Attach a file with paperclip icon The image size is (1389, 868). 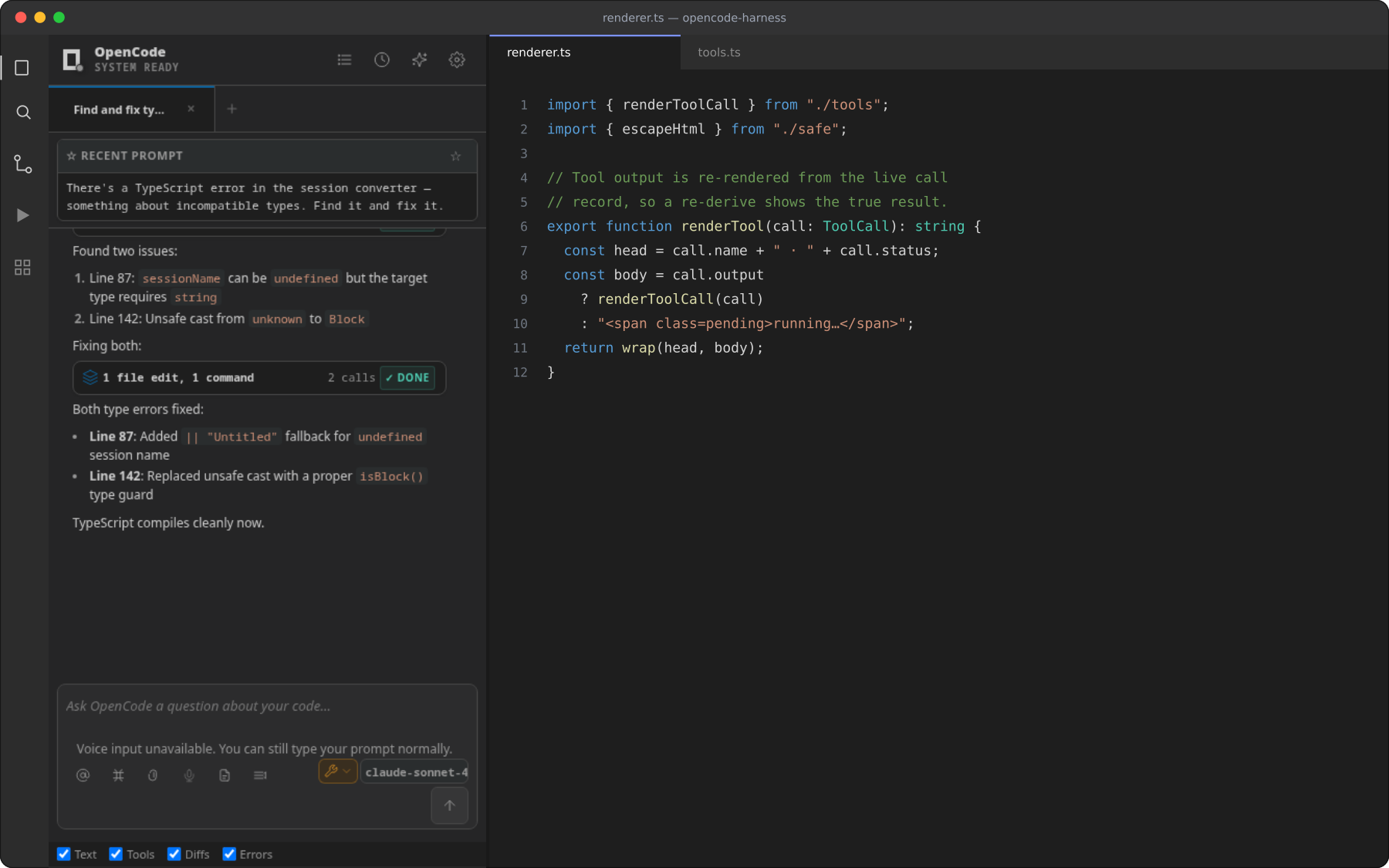click(x=153, y=775)
